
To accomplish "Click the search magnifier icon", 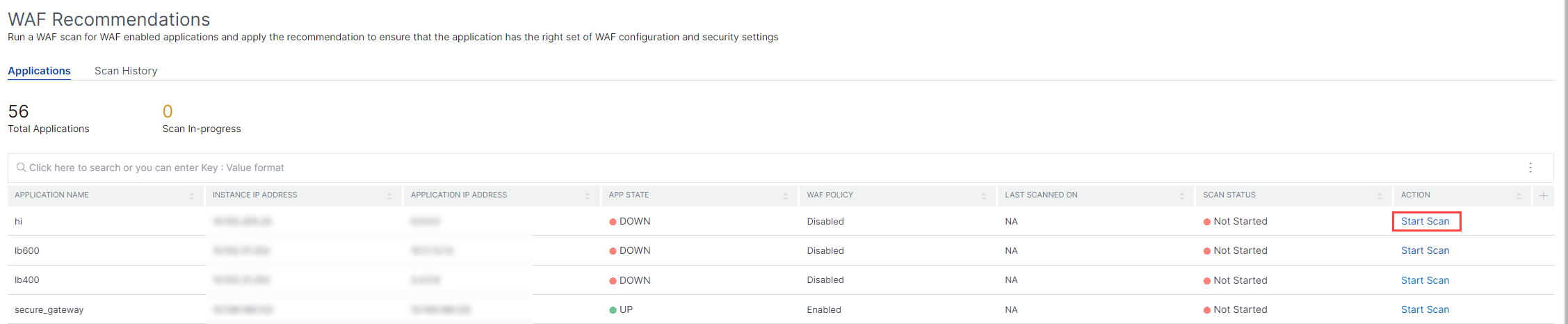I will [21, 168].
